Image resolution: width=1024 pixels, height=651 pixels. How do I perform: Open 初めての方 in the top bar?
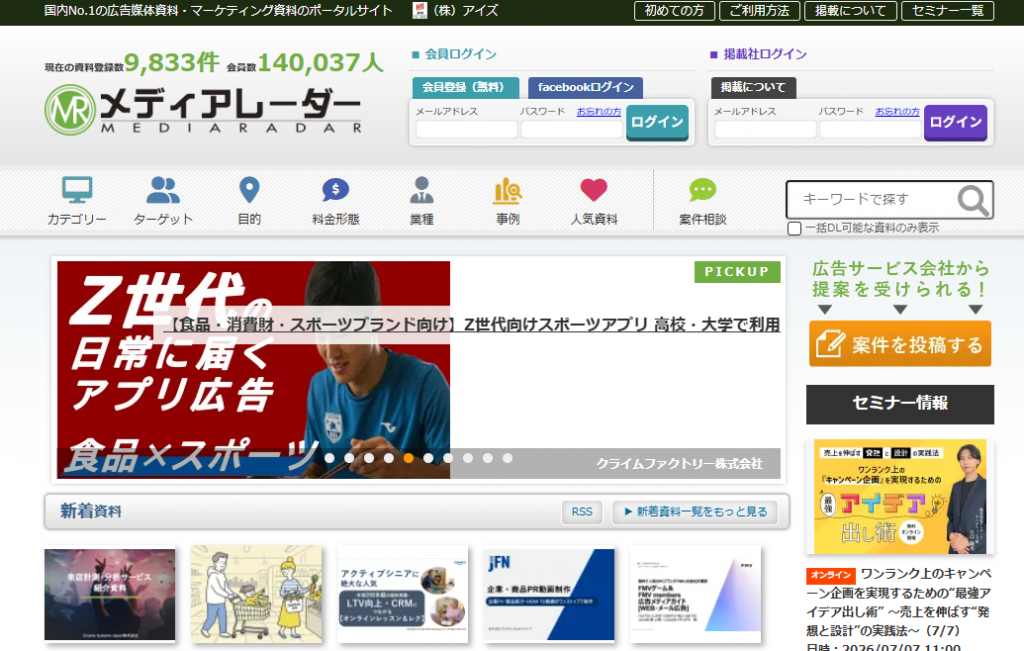coord(674,10)
